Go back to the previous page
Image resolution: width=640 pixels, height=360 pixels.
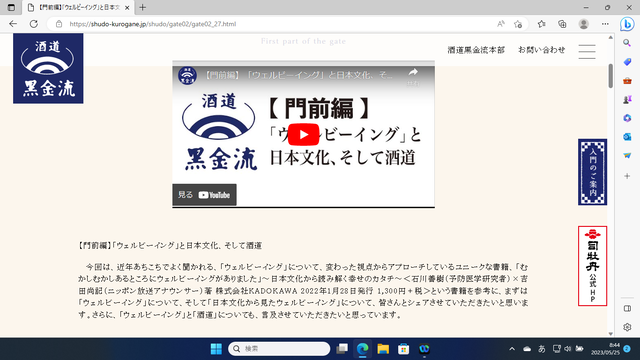[13, 24]
